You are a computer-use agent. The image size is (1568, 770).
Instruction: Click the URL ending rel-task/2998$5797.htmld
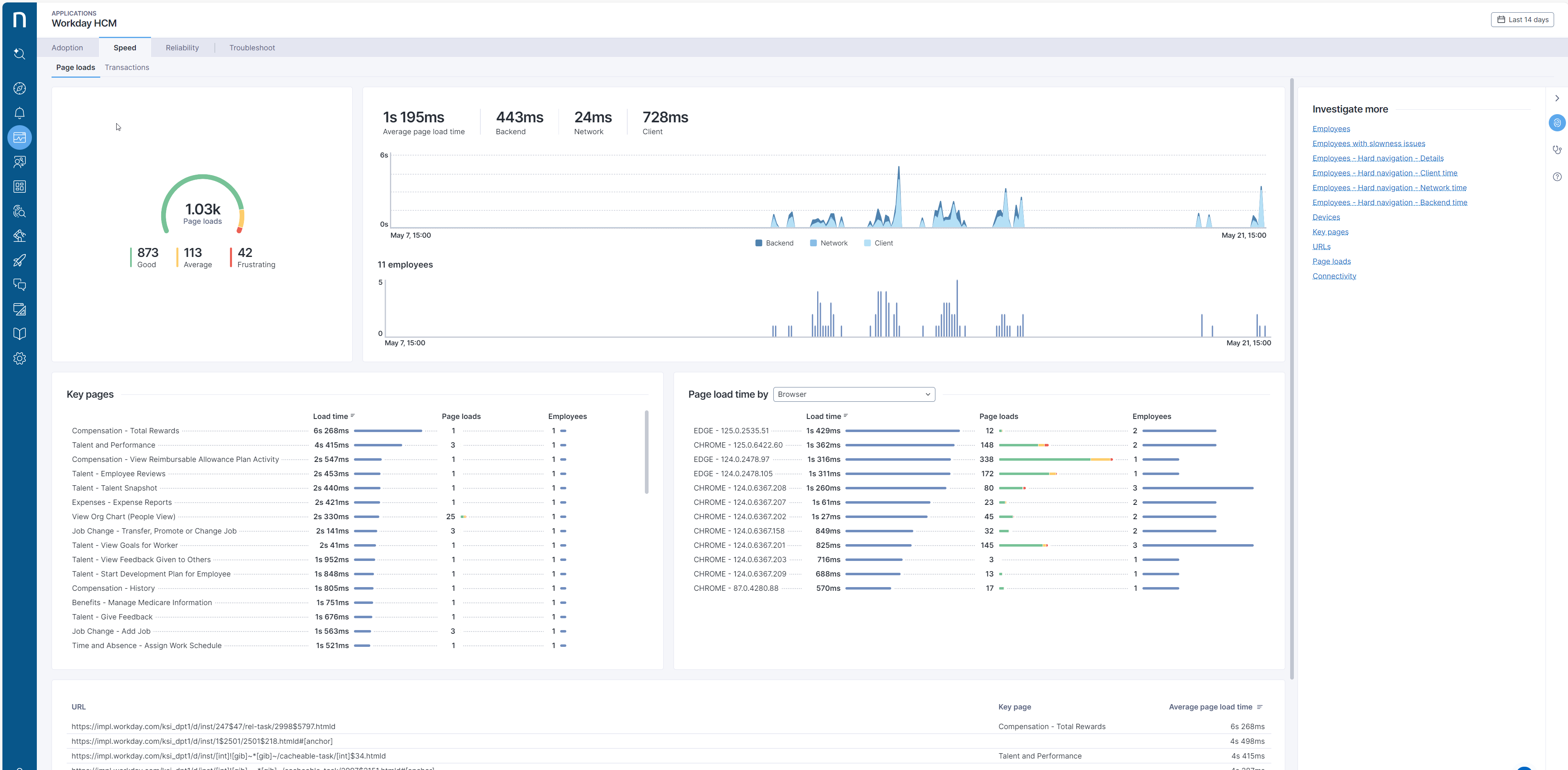pyautogui.click(x=203, y=726)
